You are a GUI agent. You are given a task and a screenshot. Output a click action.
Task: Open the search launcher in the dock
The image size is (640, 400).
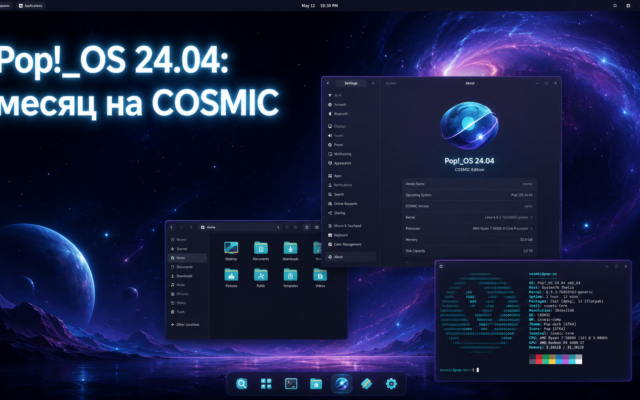[242, 384]
